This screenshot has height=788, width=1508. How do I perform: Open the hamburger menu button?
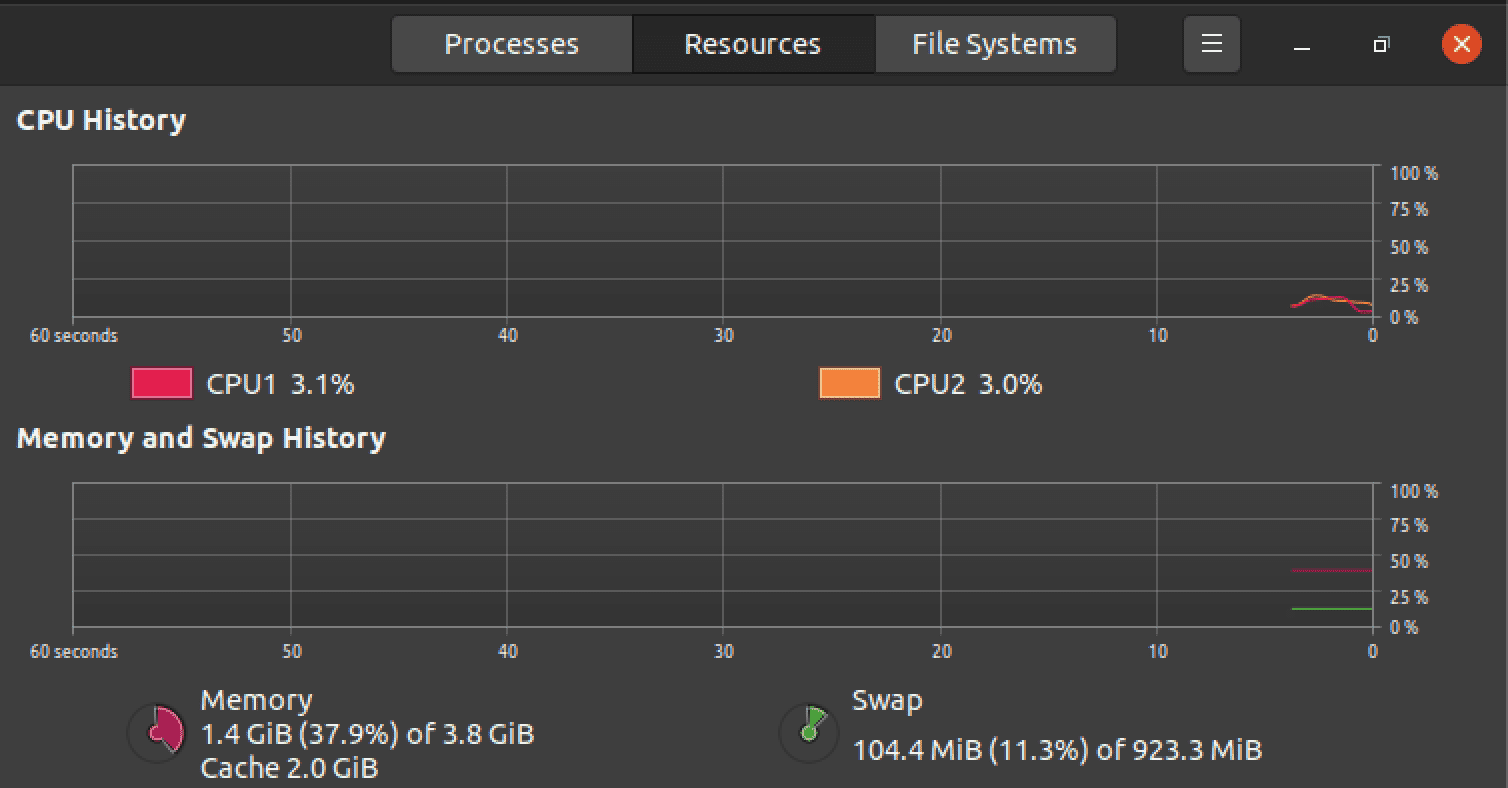coord(1212,44)
